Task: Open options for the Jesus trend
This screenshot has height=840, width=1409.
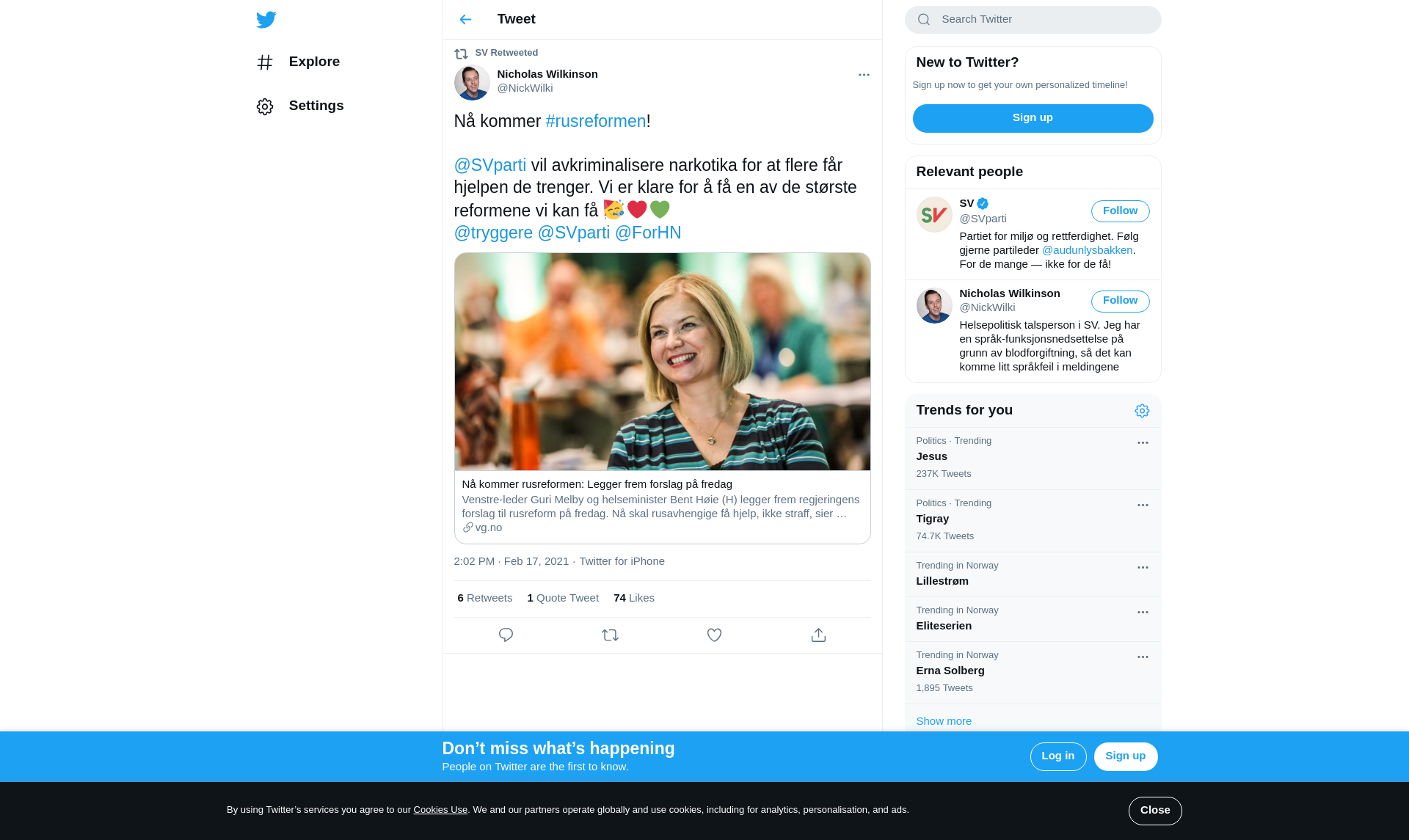Action: [x=1143, y=443]
